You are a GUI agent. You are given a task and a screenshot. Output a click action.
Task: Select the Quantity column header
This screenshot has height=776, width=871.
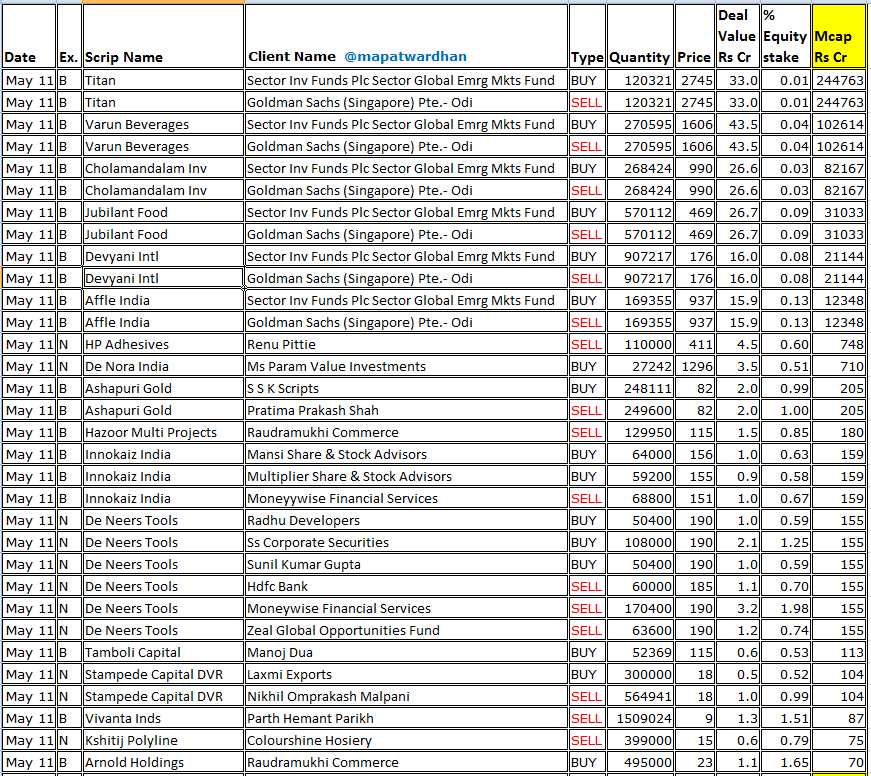640,36
